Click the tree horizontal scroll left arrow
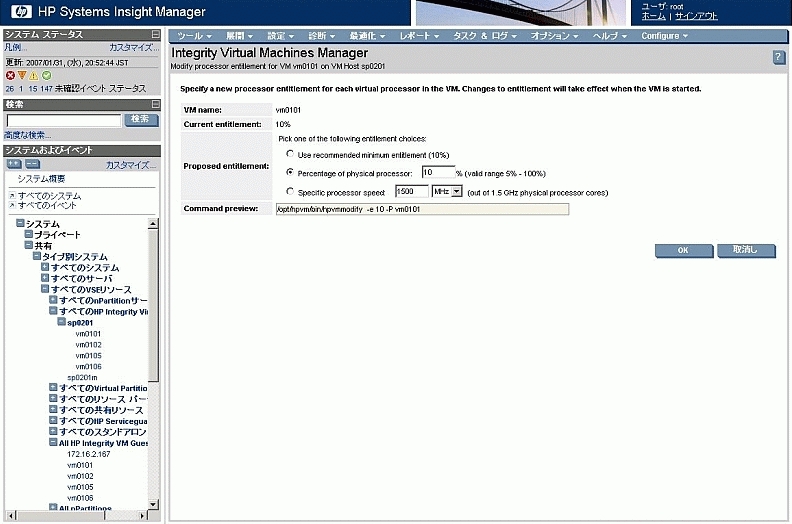The height and width of the screenshot is (524, 792). (12, 516)
